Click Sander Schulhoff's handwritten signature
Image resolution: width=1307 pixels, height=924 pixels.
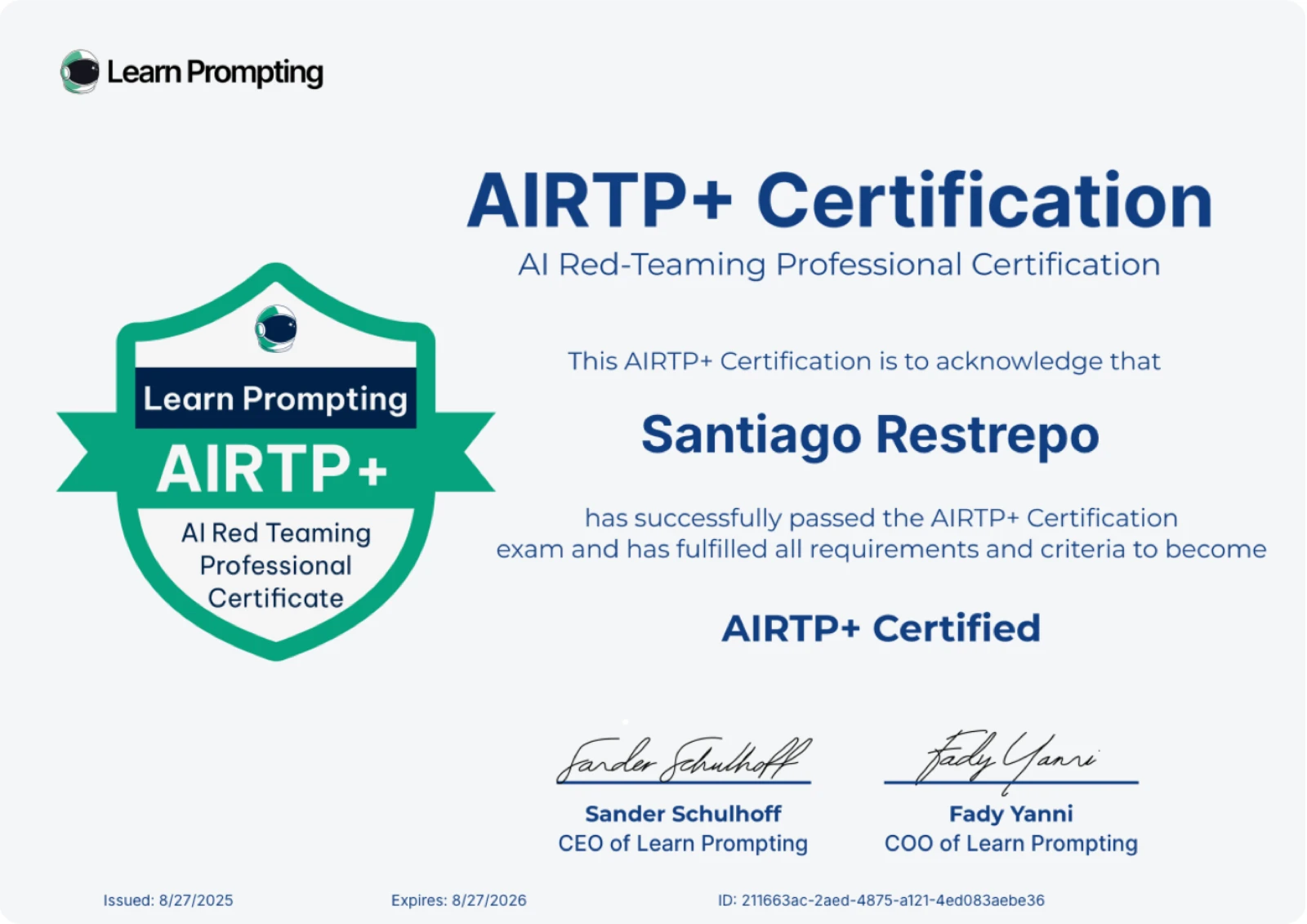684,759
